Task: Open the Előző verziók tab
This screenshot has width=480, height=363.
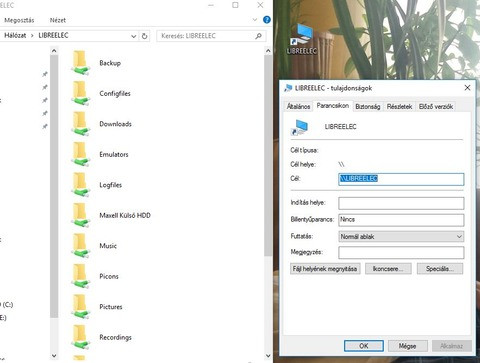Action: click(436, 106)
